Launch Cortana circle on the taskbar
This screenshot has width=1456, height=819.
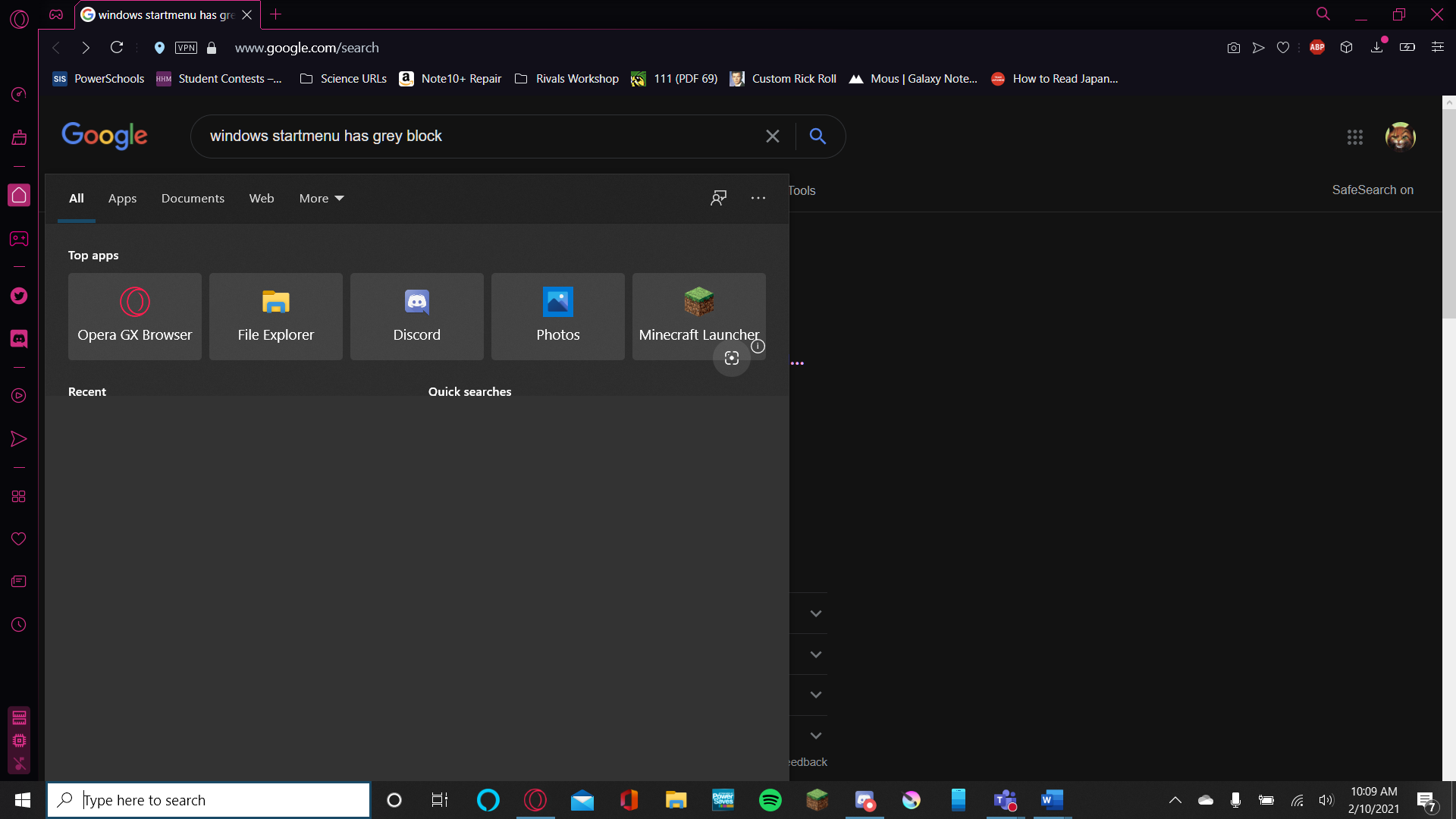tap(394, 800)
